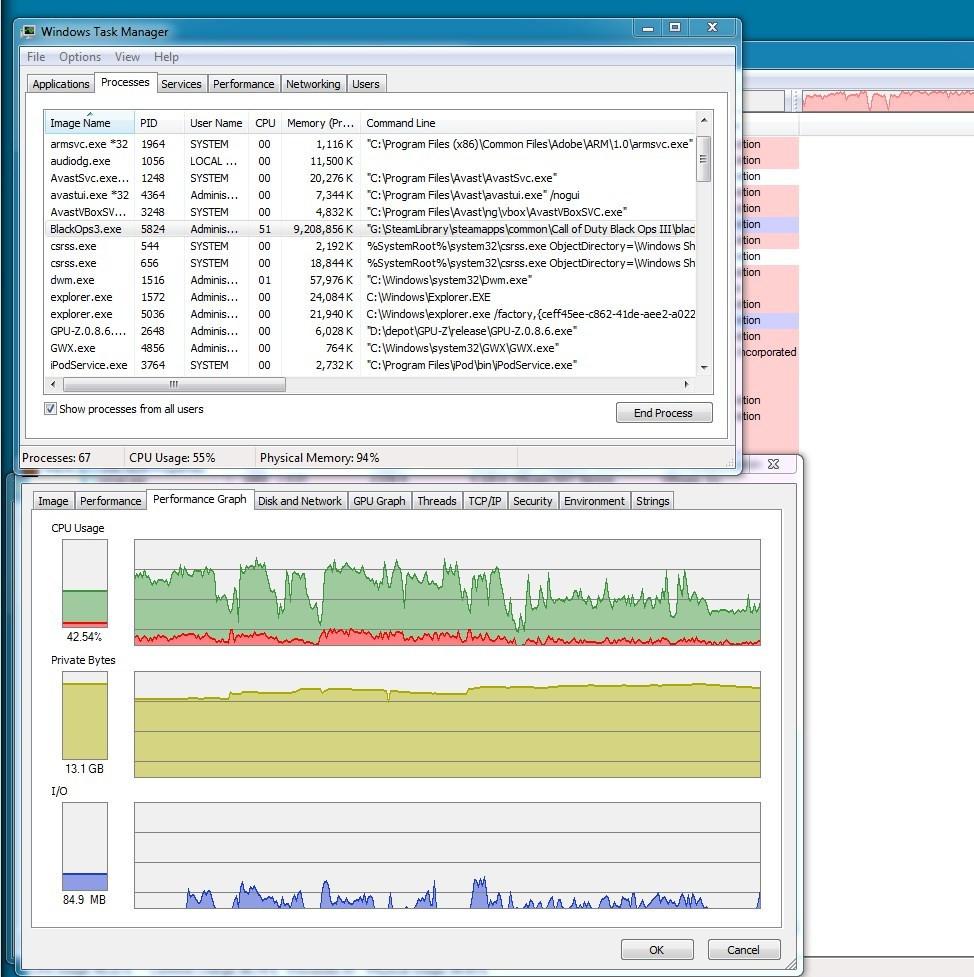Click the process list scroll down arrow
The image size is (974, 977).
coord(704,367)
